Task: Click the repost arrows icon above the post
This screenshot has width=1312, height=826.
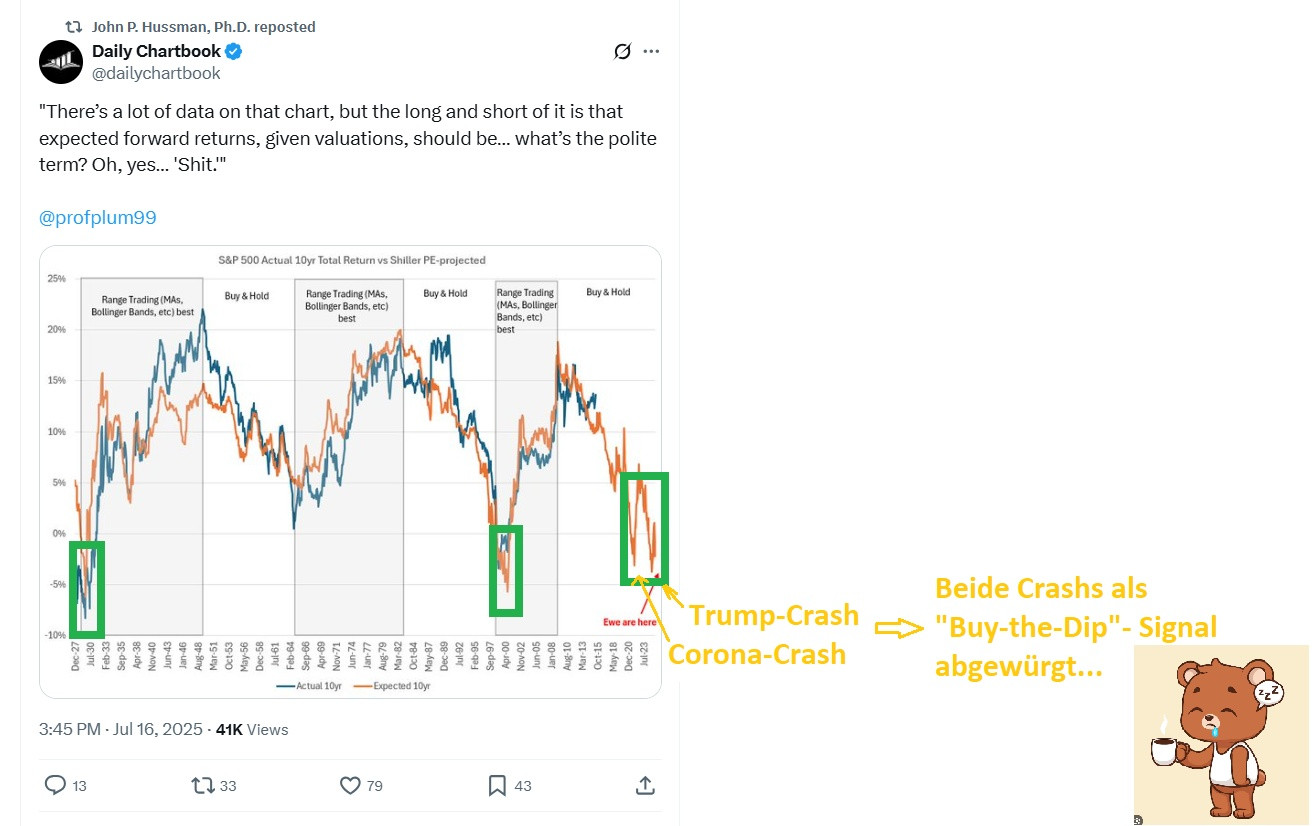Action: click(x=74, y=27)
